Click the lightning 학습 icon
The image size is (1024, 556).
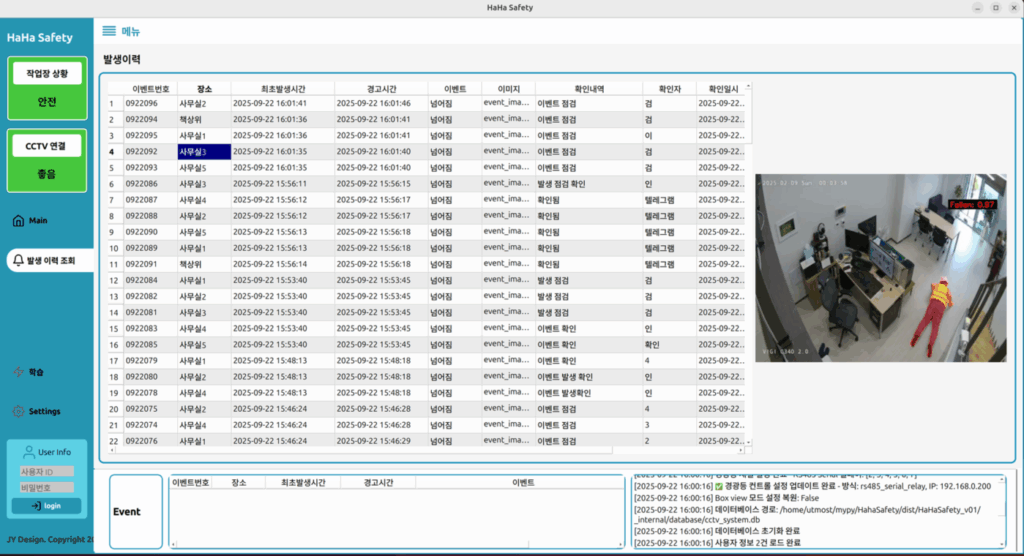pos(17,372)
